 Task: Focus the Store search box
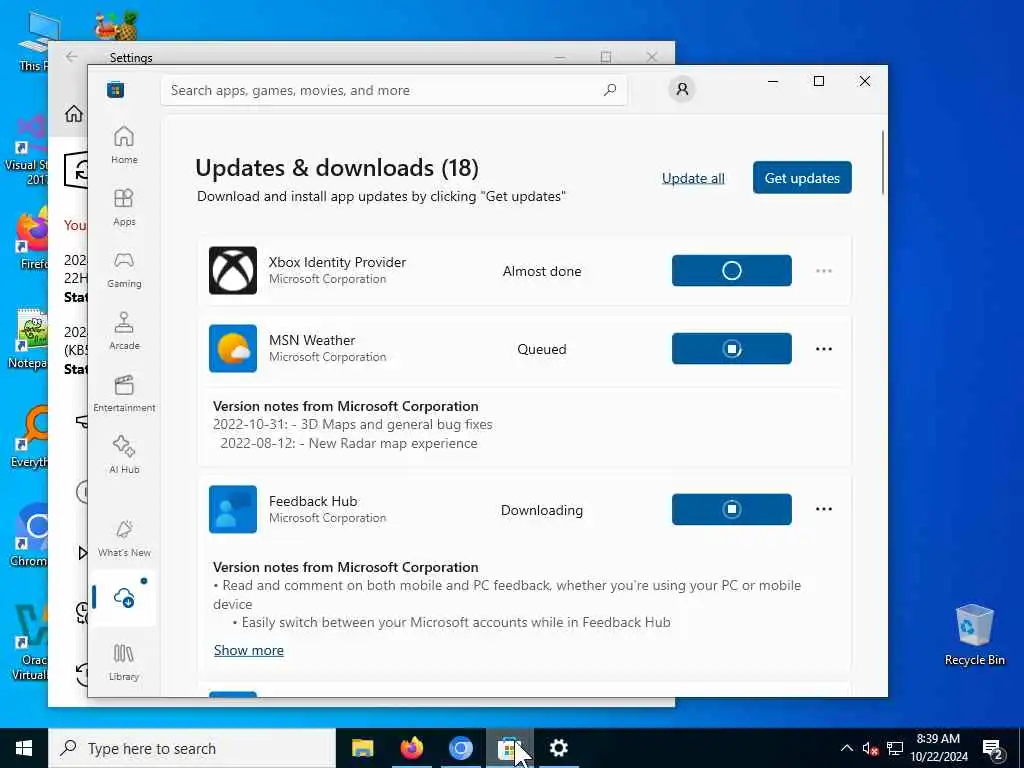pos(394,90)
